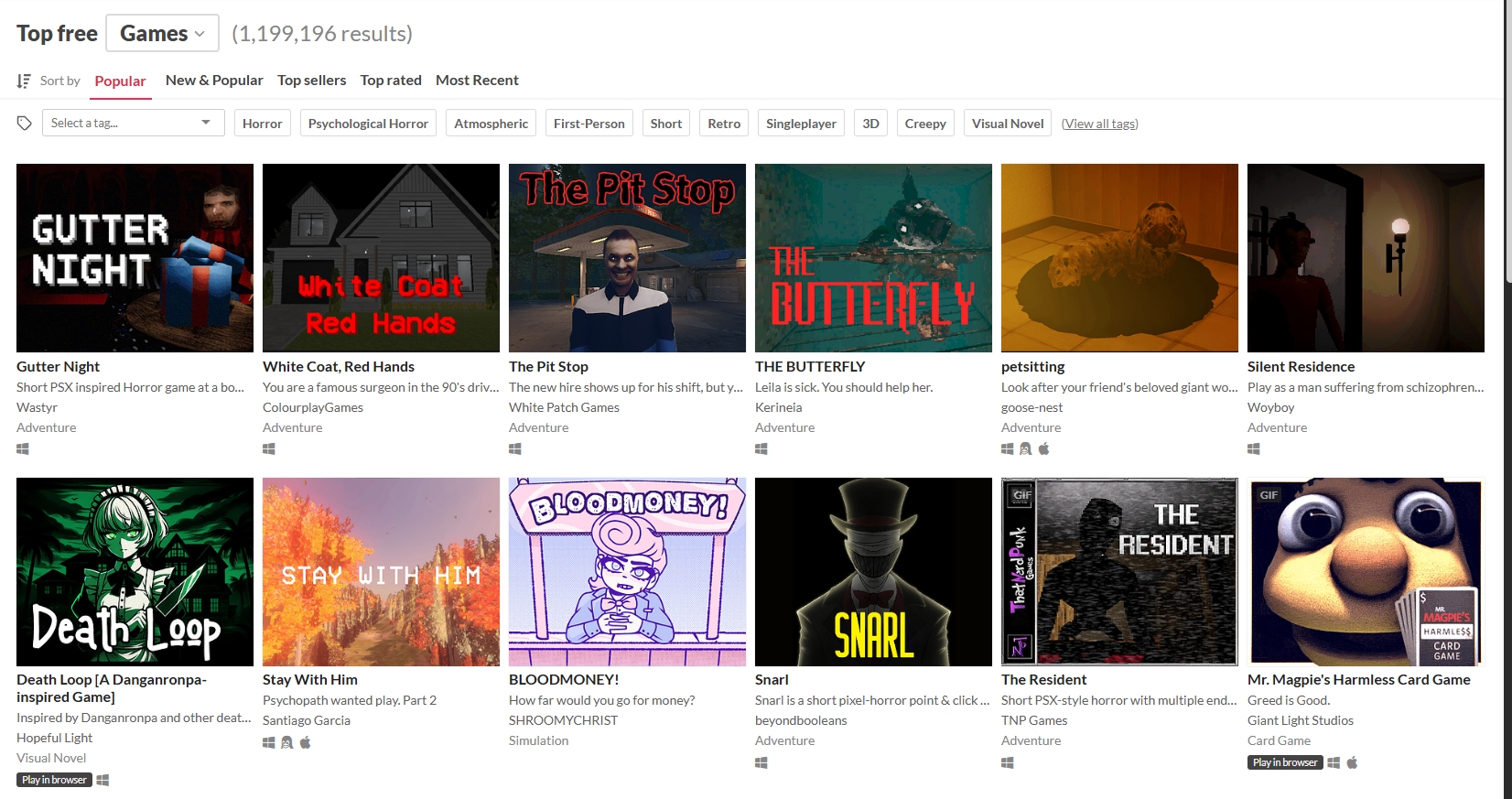
Task: Click the tag icon beside the tag selector
Action: [25, 123]
